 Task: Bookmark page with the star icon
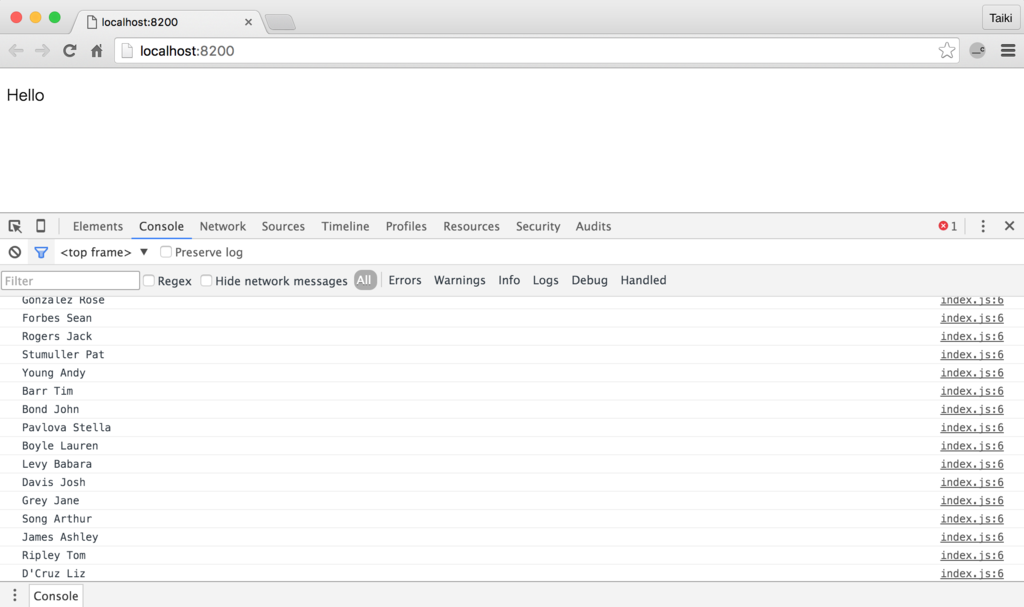[946, 51]
